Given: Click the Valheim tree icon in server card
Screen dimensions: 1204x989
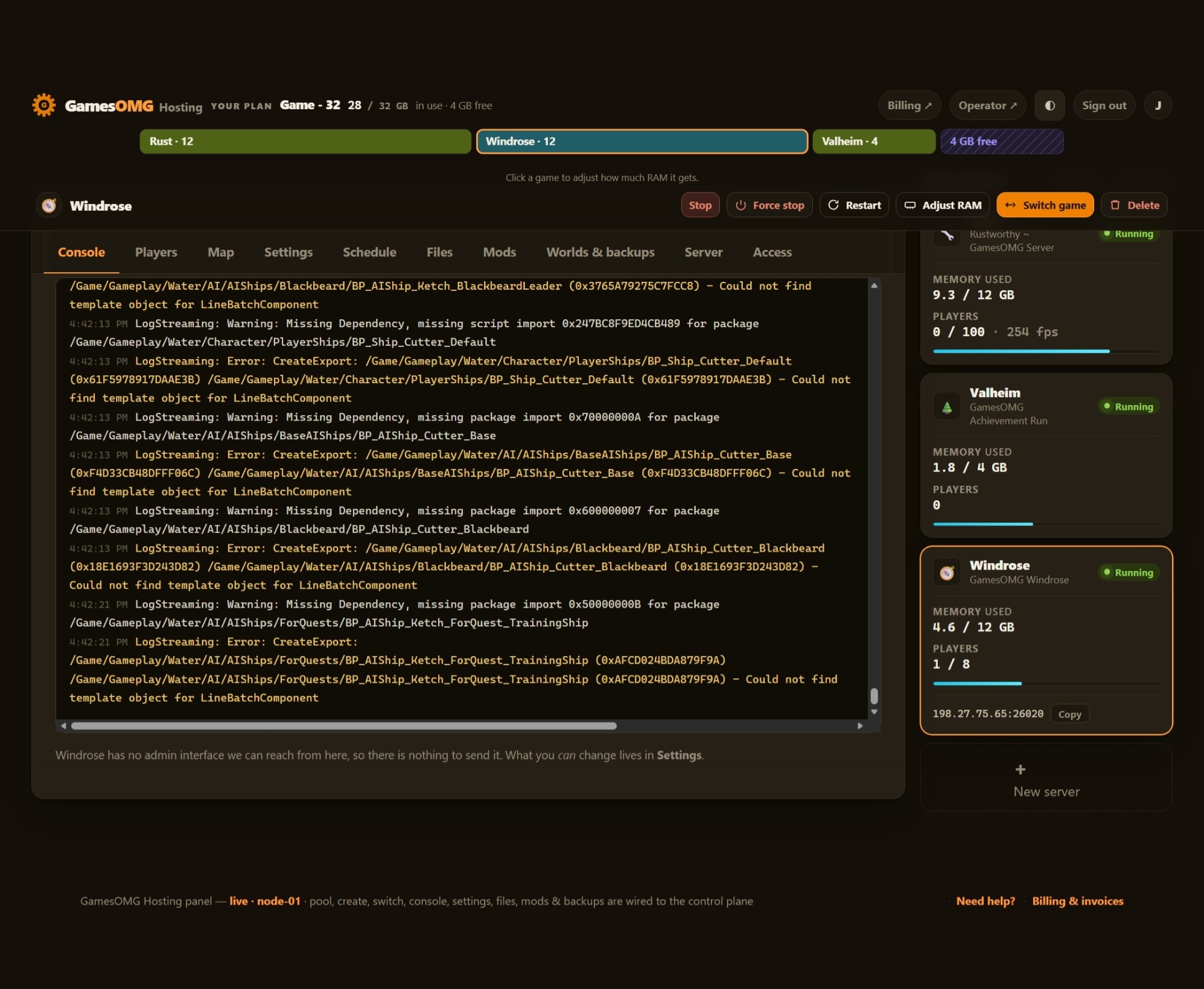Looking at the screenshot, I should click(x=947, y=407).
